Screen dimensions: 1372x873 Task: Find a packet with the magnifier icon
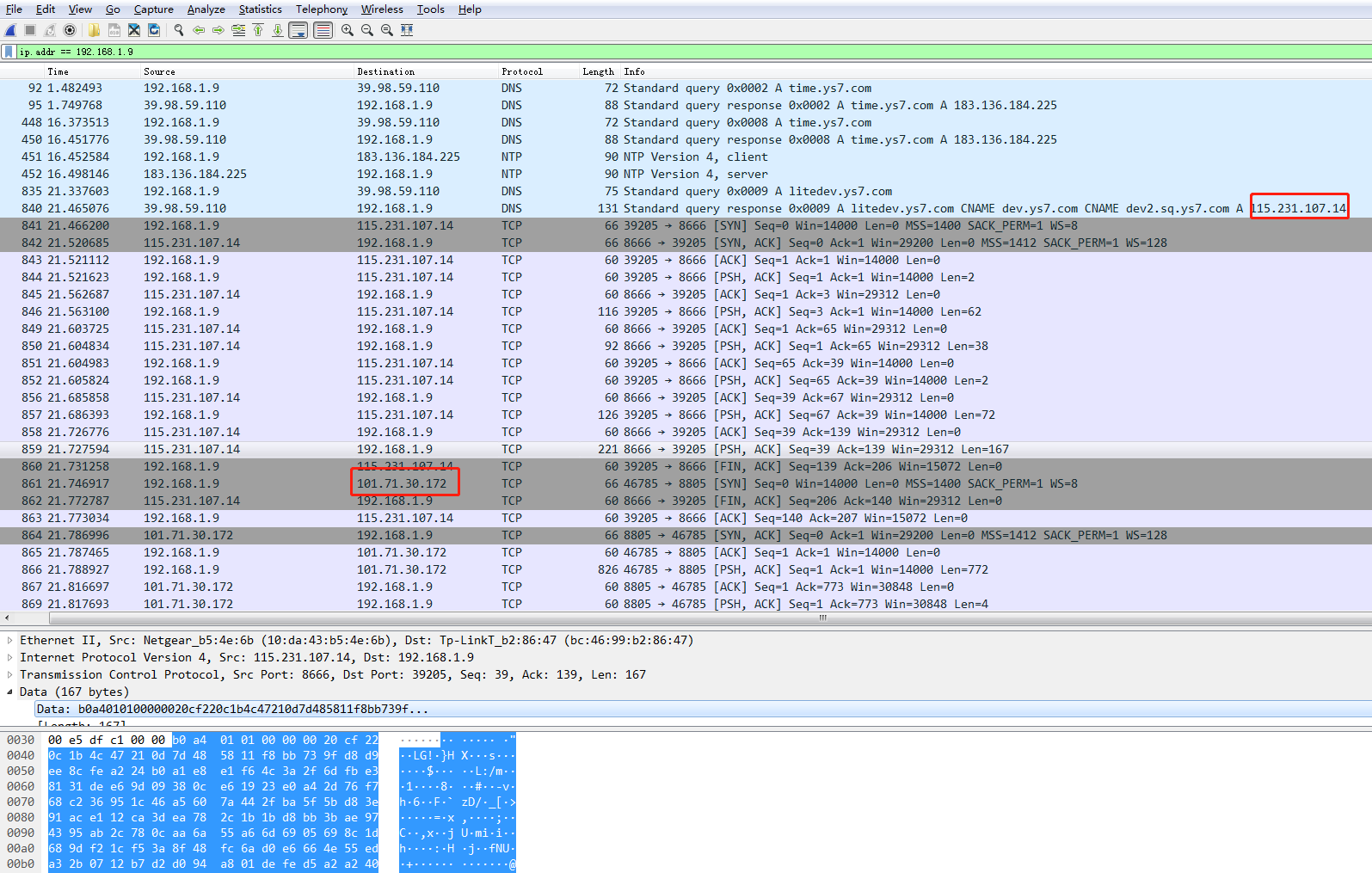pyautogui.click(x=179, y=30)
